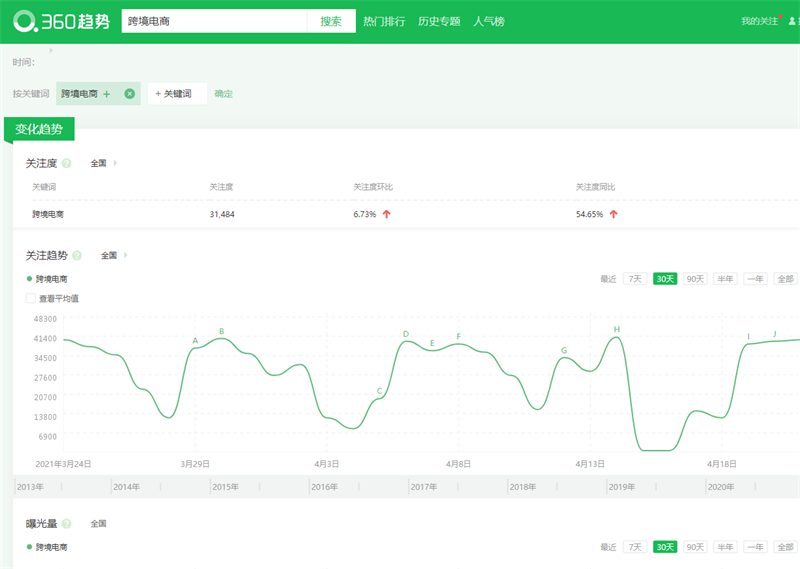800x569 pixels.
Task: Click chart marker A
Action: pyautogui.click(x=195, y=341)
